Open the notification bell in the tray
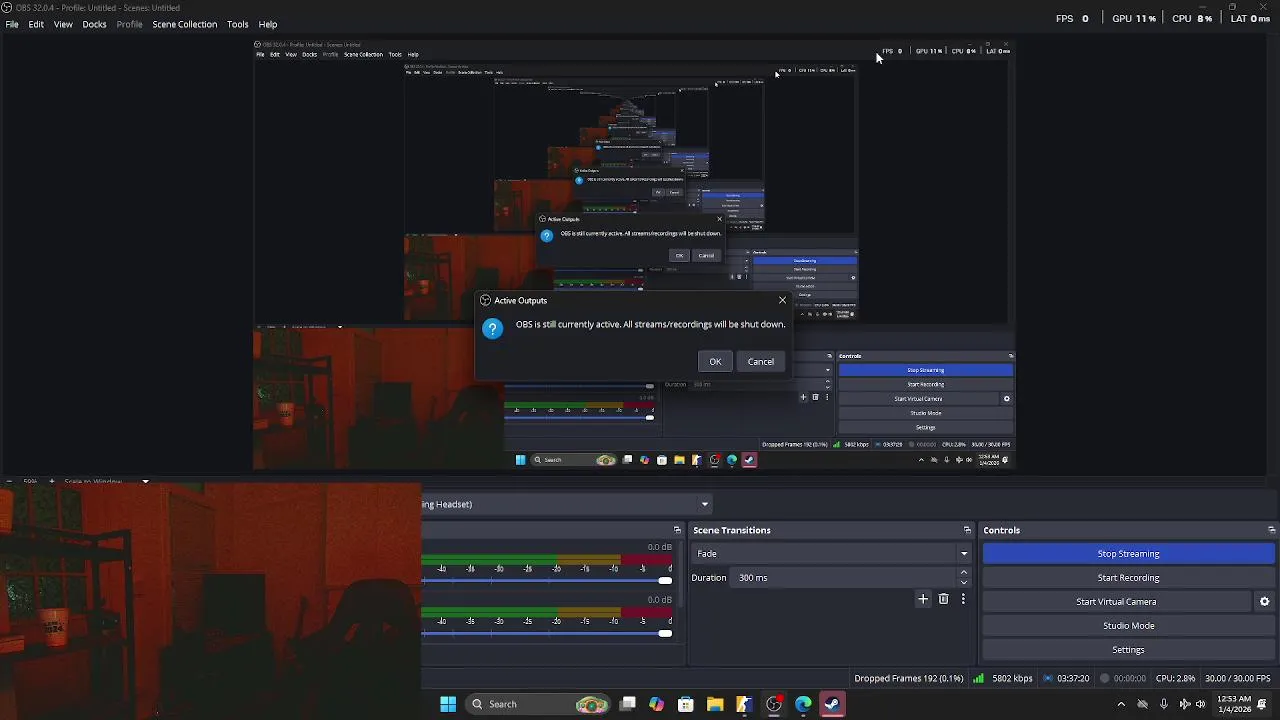This screenshot has width=1280, height=720. tap(1263, 704)
